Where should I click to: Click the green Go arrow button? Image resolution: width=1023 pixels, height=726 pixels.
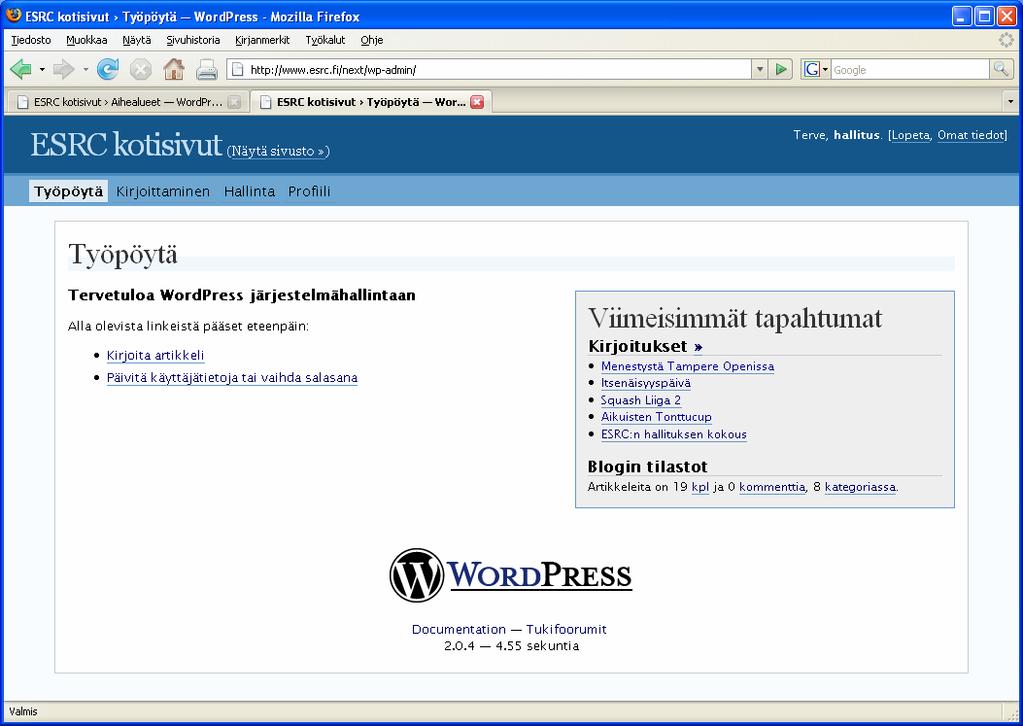781,69
